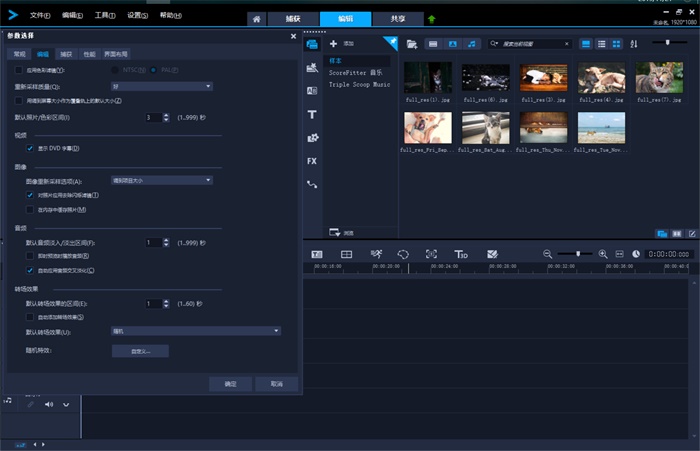Uncheck the 显示 DVD 字幕 checkbox
Image resolution: width=700 pixels, height=451 pixels.
29,148
